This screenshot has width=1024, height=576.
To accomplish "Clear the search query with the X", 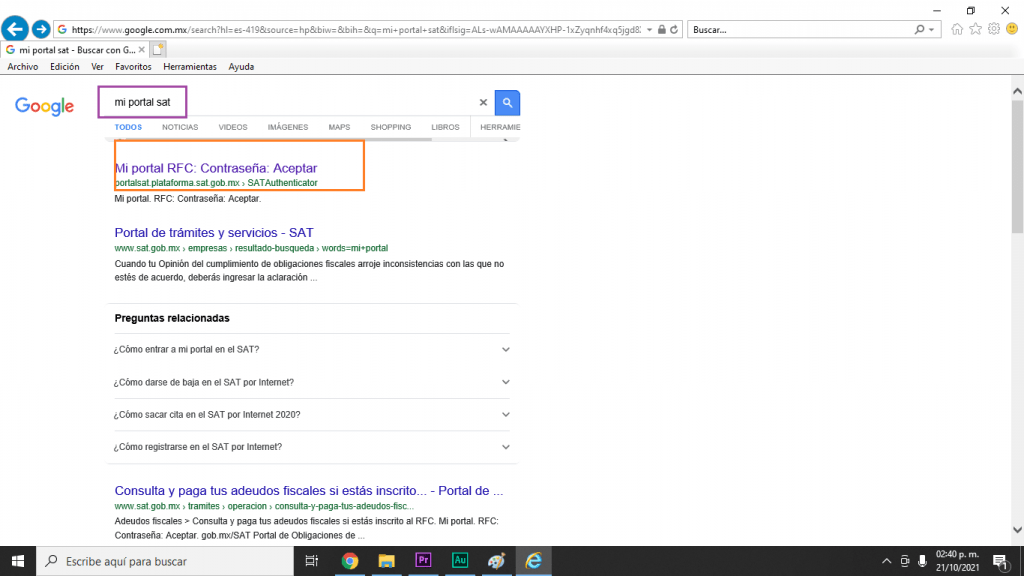I will pos(483,103).
